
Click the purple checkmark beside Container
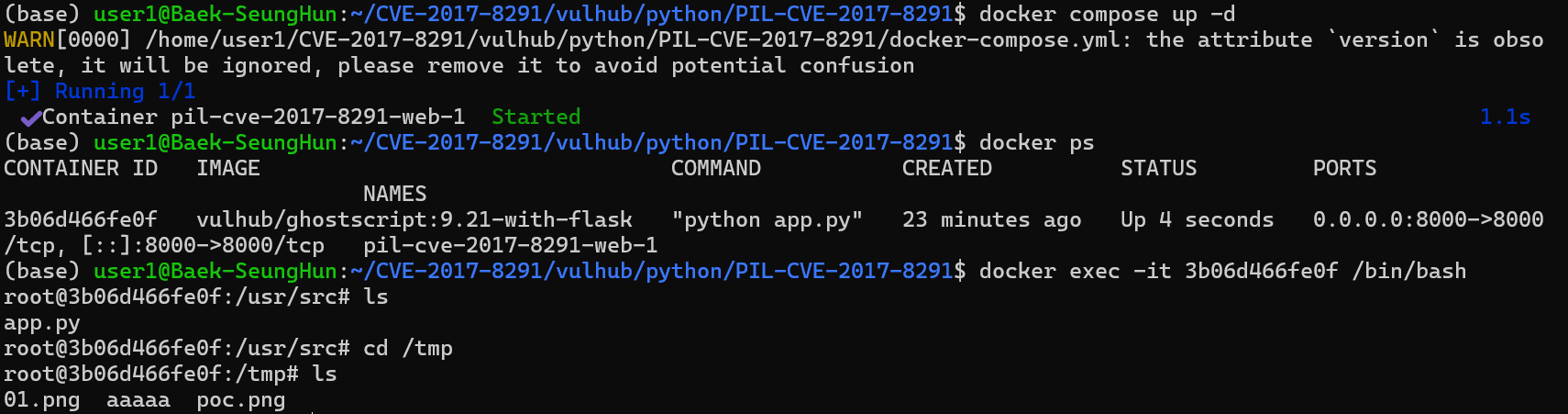(x=30, y=117)
